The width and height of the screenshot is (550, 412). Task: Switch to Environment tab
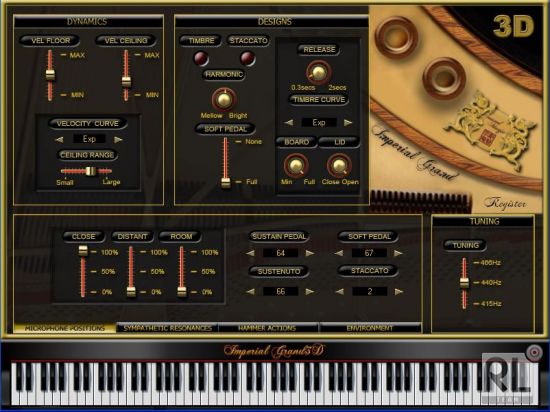370,328
